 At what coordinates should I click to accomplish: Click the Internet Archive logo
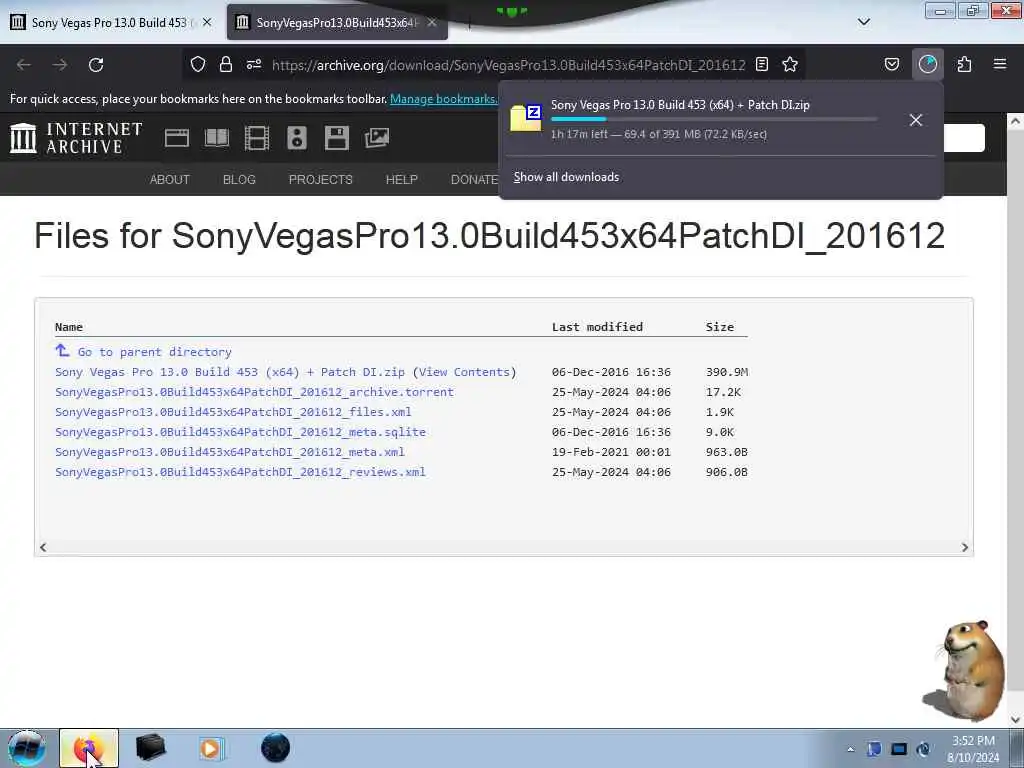(x=76, y=138)
